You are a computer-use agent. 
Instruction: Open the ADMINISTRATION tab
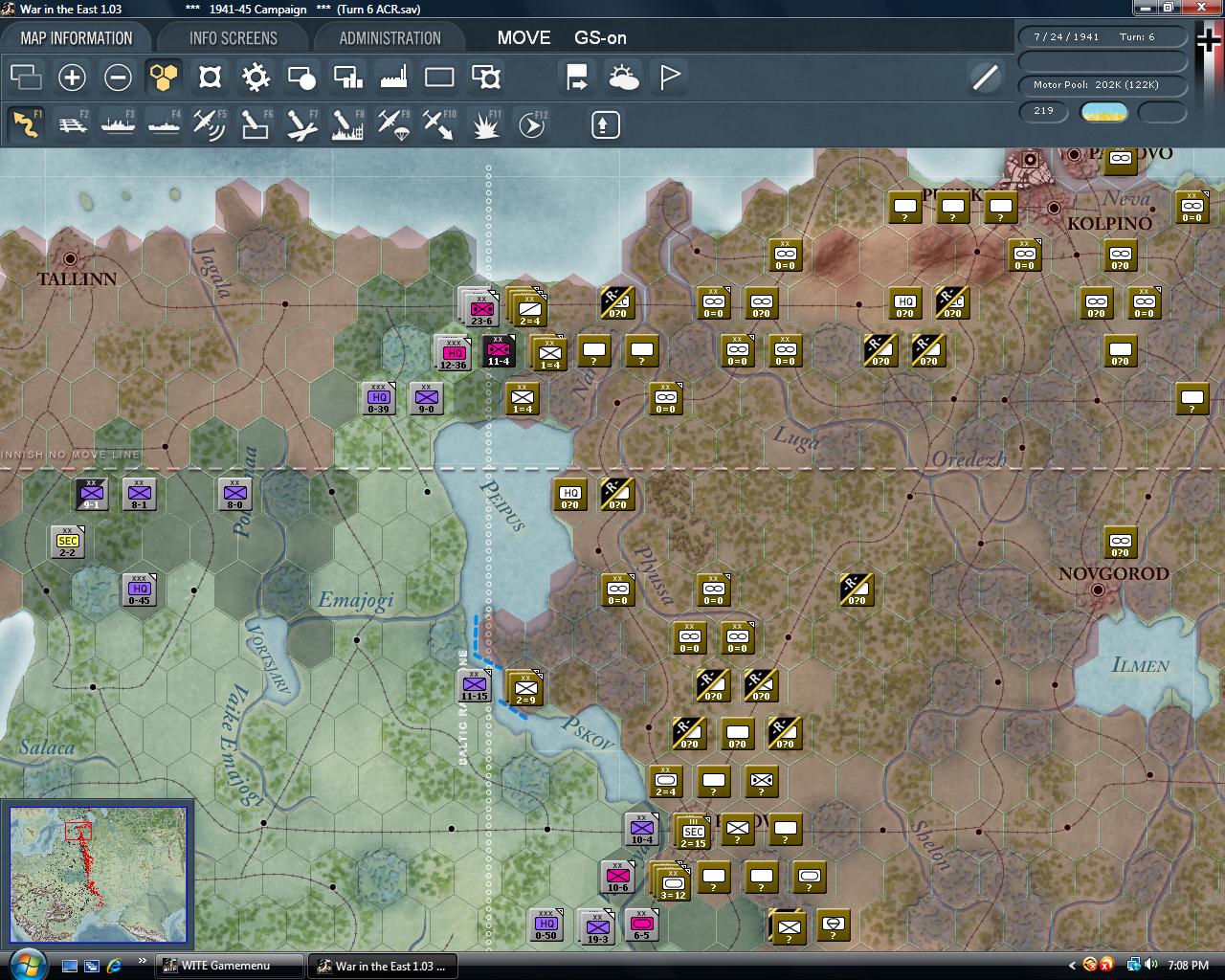[390, 38]
